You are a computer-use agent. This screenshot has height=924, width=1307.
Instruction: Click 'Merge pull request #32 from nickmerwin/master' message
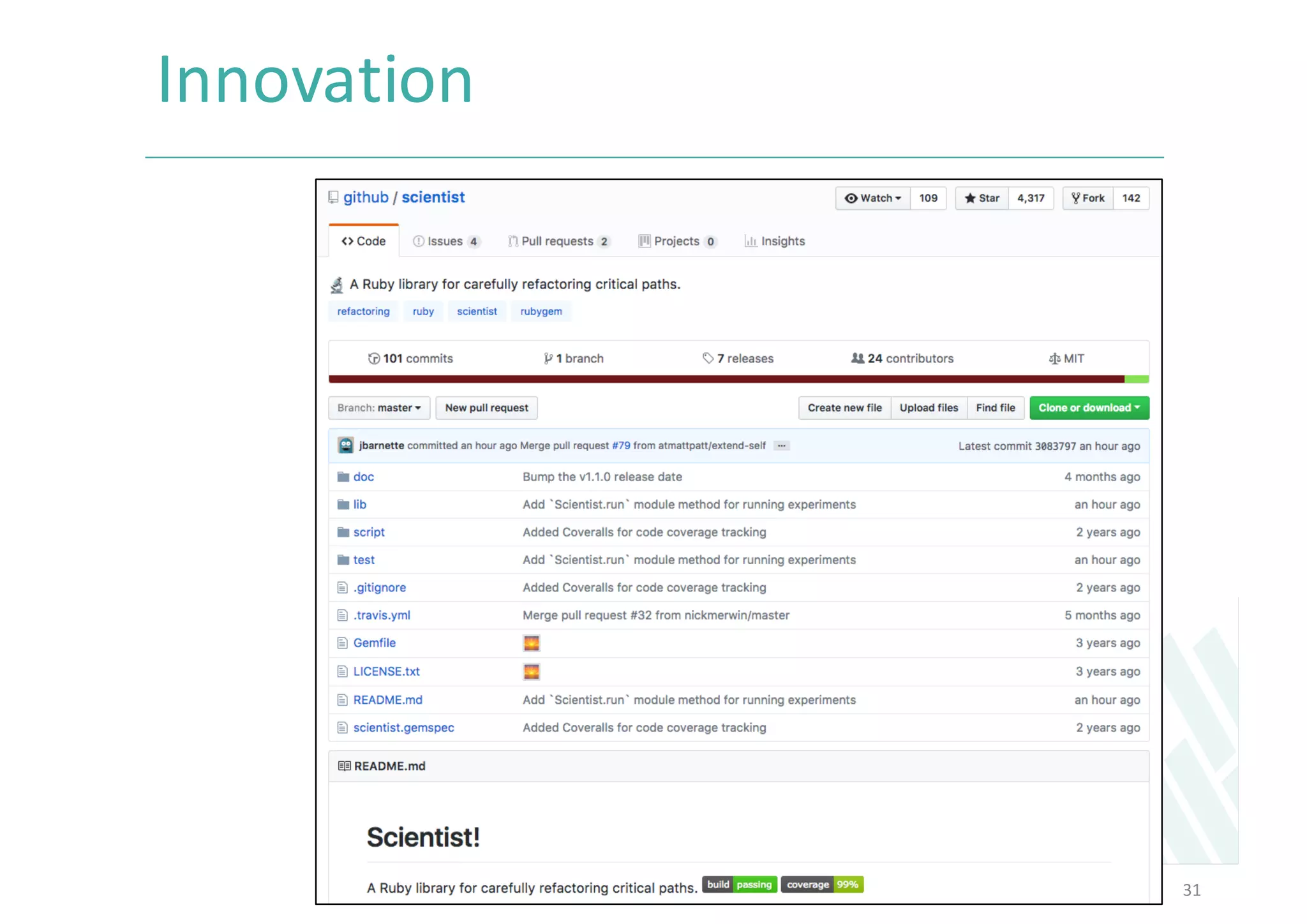coord(656,615)
